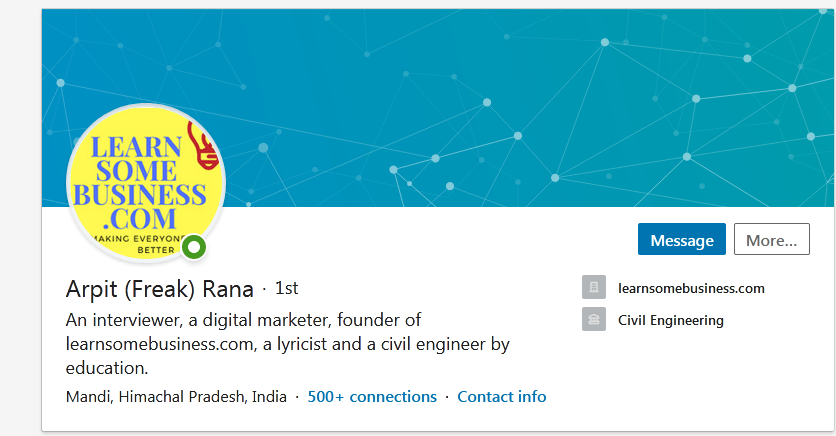836x436 pixels.
Task: Click the 1st degree connection badge
Action: click(286, 288)
